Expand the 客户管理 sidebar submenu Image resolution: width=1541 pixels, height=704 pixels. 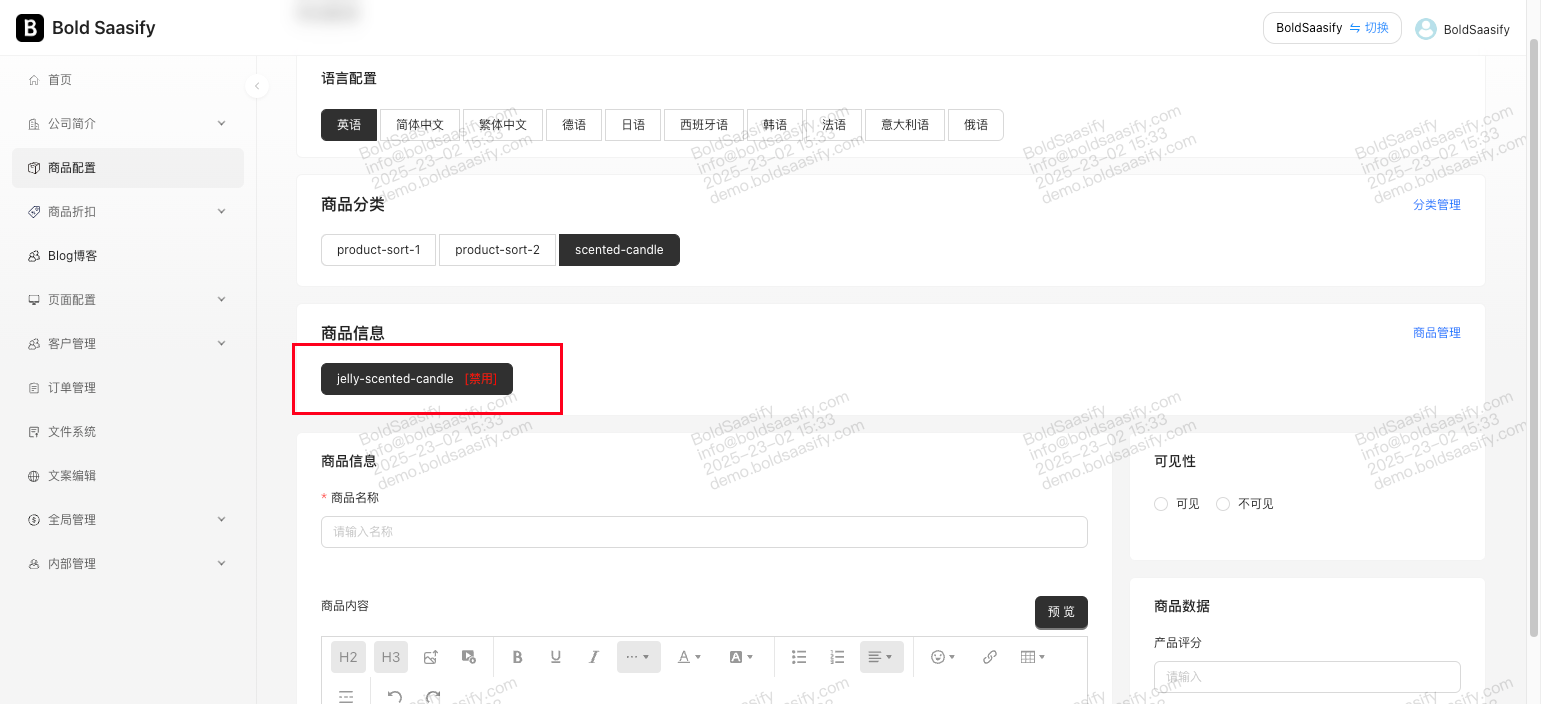click(128, 344)
